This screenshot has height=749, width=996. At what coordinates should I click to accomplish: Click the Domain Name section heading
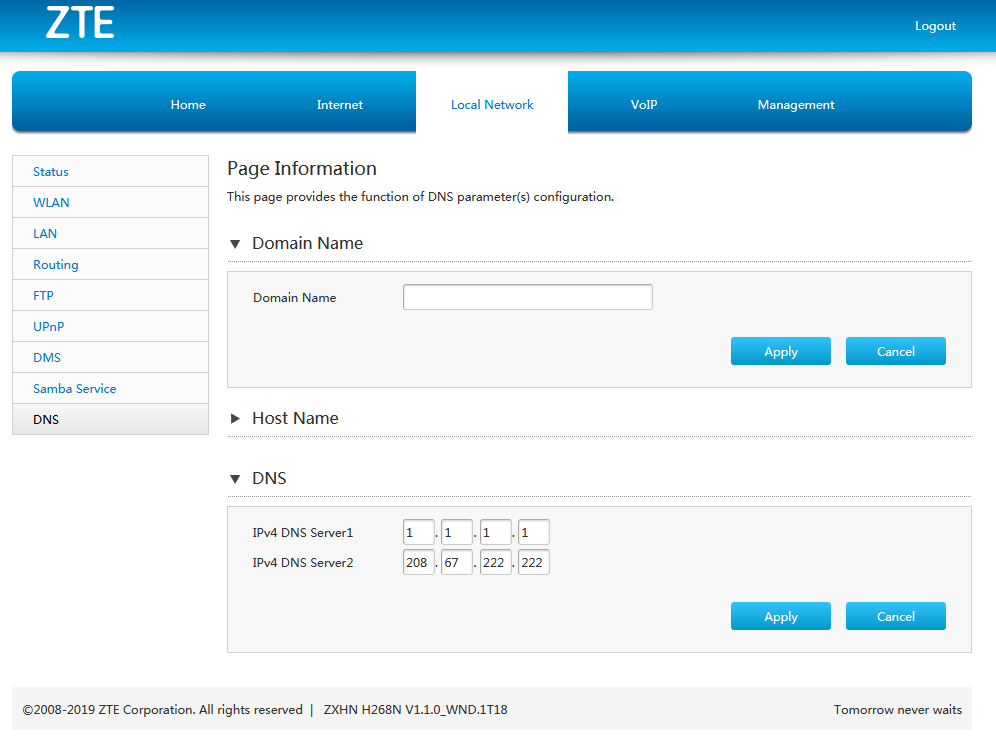pos(307,243)
